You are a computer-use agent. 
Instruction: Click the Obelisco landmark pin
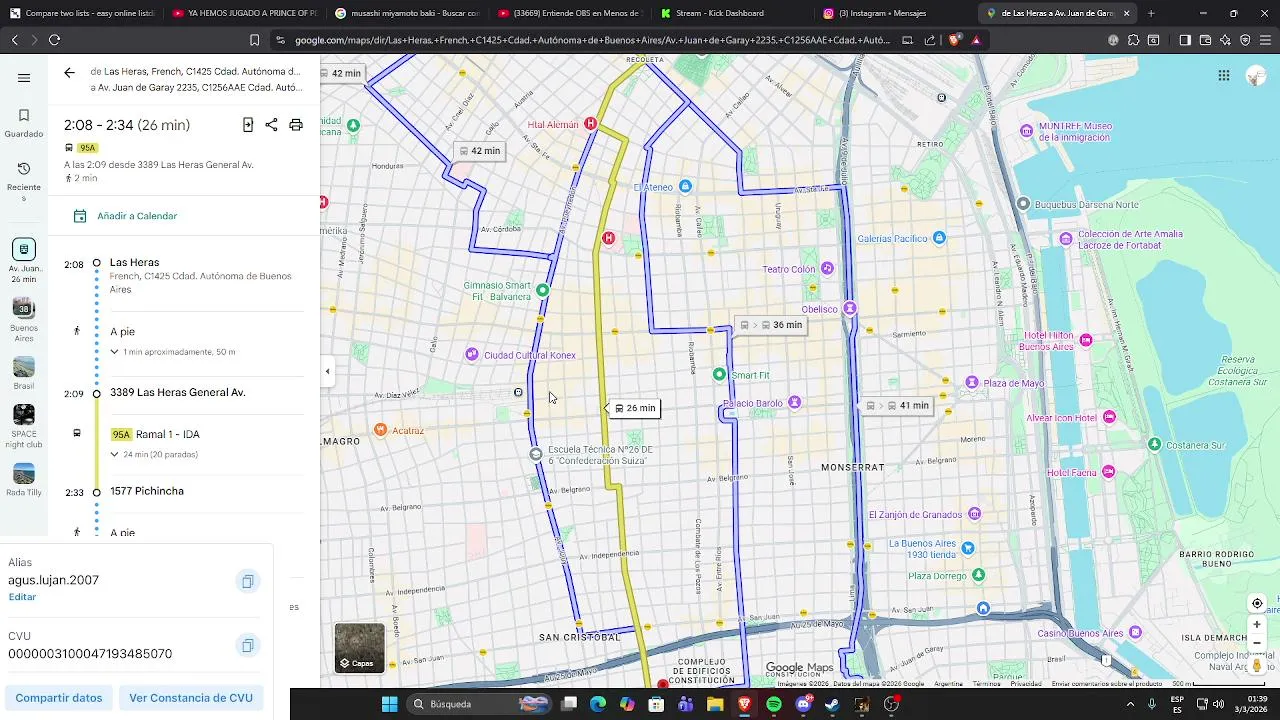[x=850, y=308]
